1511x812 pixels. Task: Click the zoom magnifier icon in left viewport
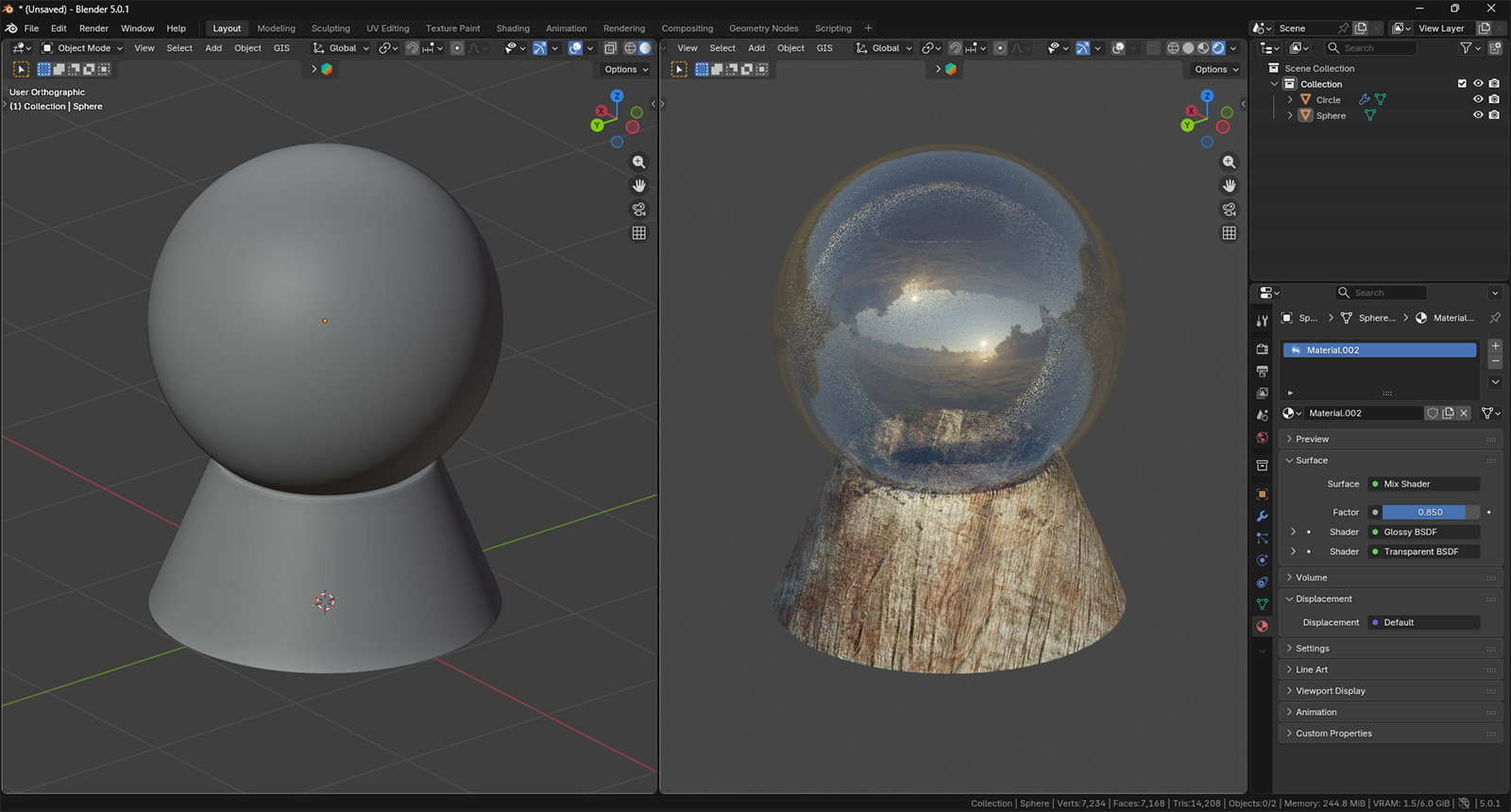pos(638,162)
